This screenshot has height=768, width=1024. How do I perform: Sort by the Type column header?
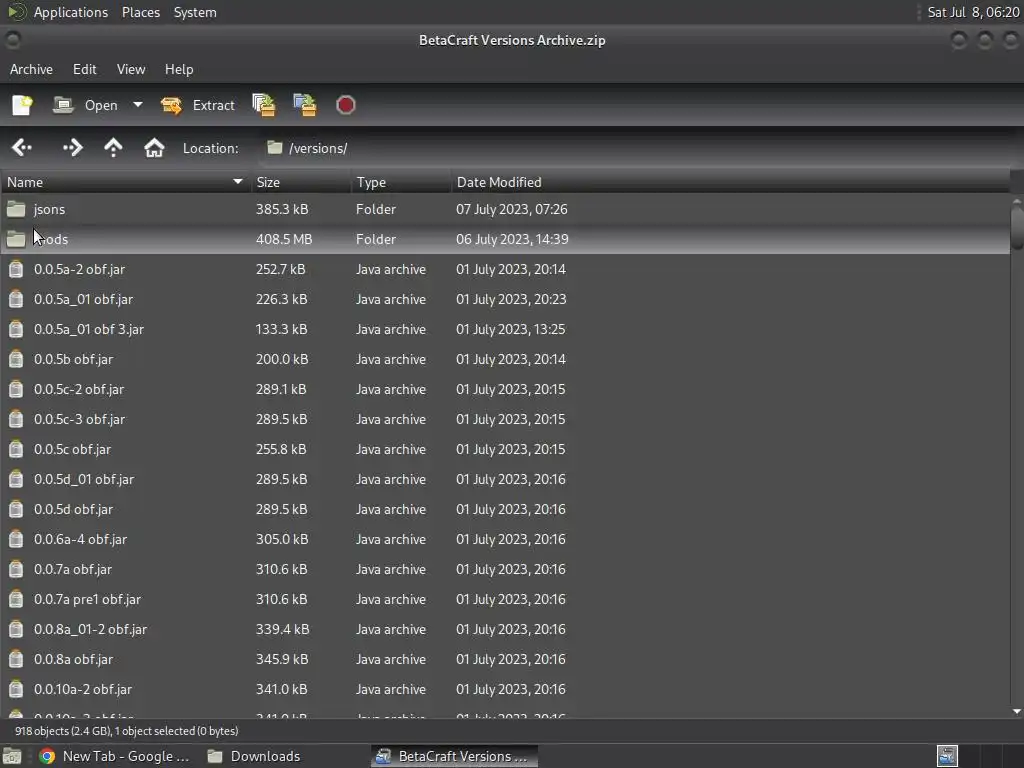pyautogui.click(x=400, y=182)
